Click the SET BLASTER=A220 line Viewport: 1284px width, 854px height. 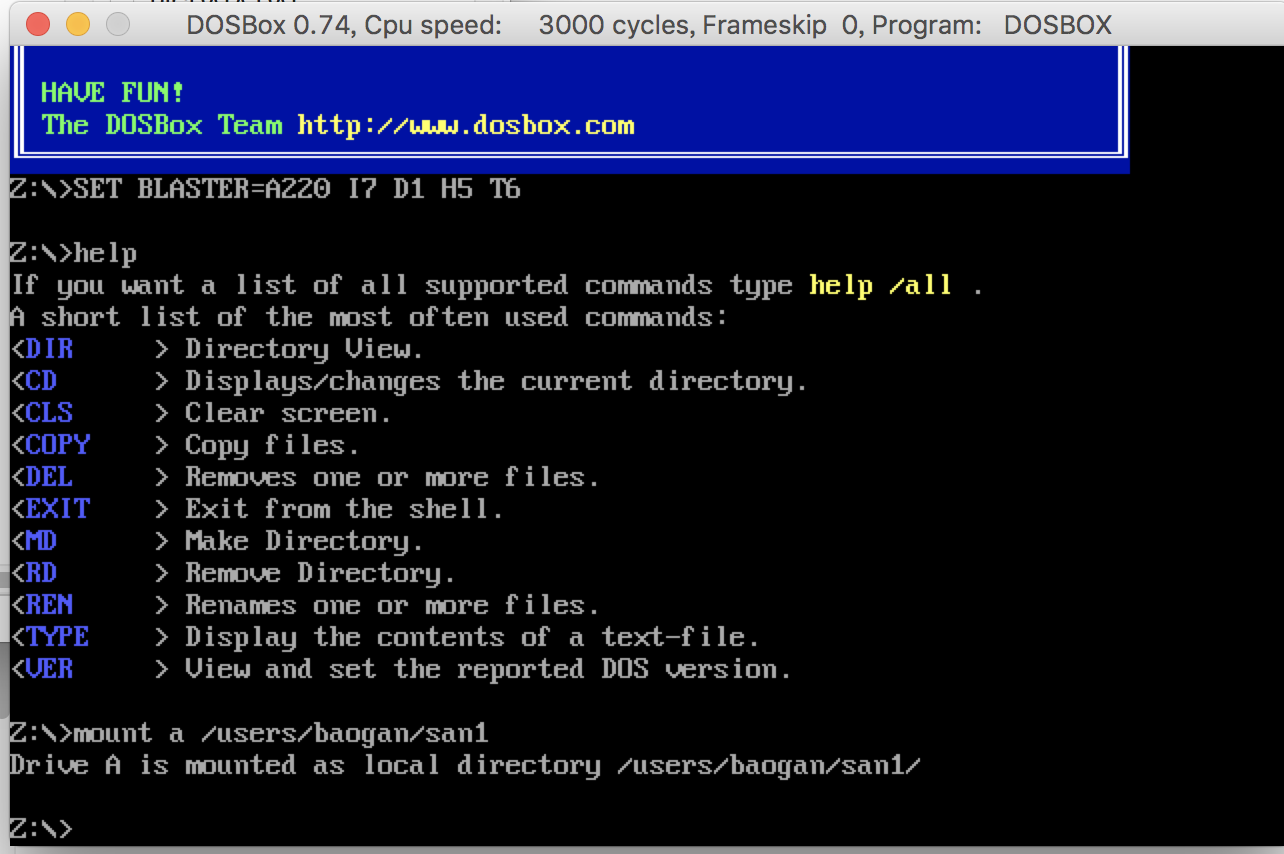(x=265, y=189)
